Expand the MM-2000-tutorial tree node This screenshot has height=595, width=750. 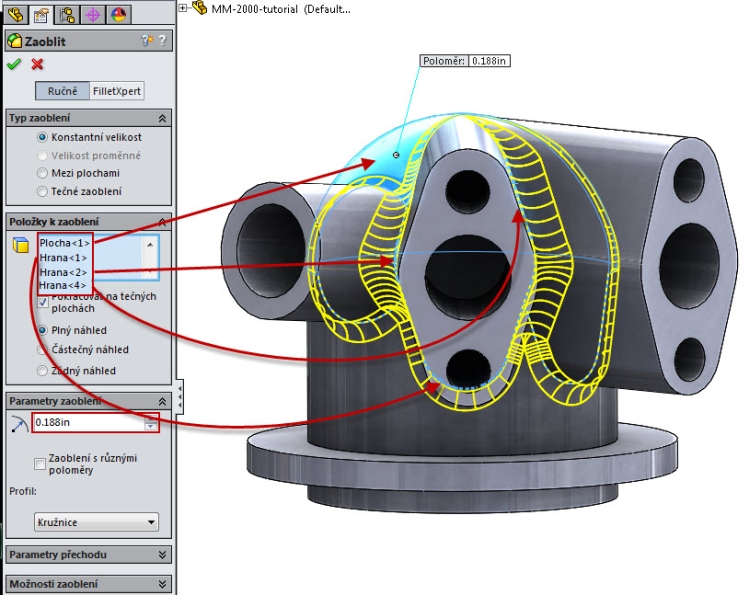tap(183, 8)
